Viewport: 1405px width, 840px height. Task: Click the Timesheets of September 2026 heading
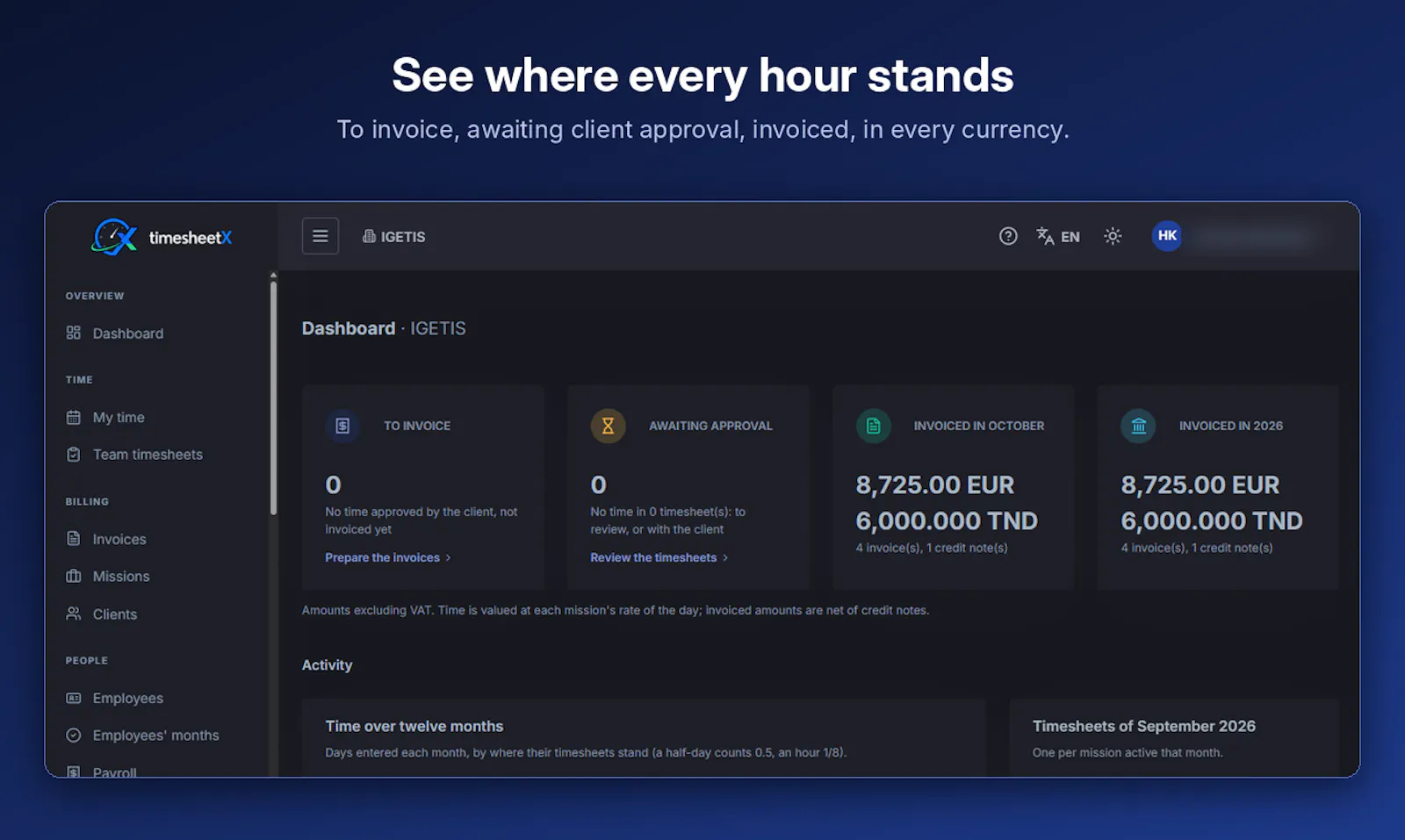tap(1144, 726)
